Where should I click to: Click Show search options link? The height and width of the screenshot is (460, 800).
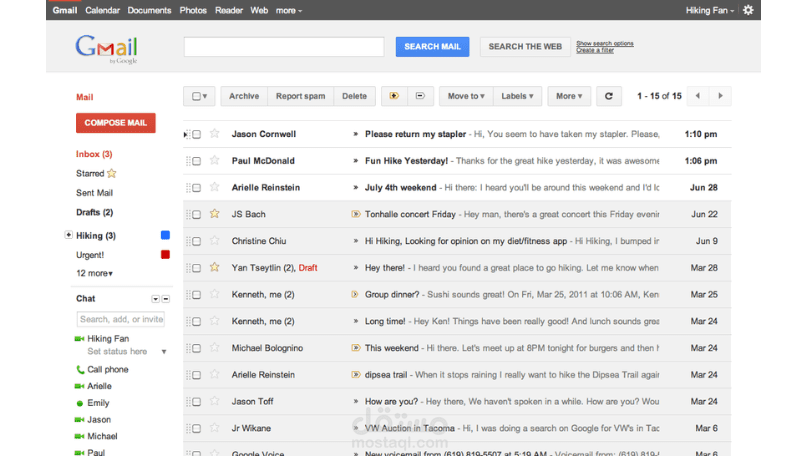pos(605,43)
